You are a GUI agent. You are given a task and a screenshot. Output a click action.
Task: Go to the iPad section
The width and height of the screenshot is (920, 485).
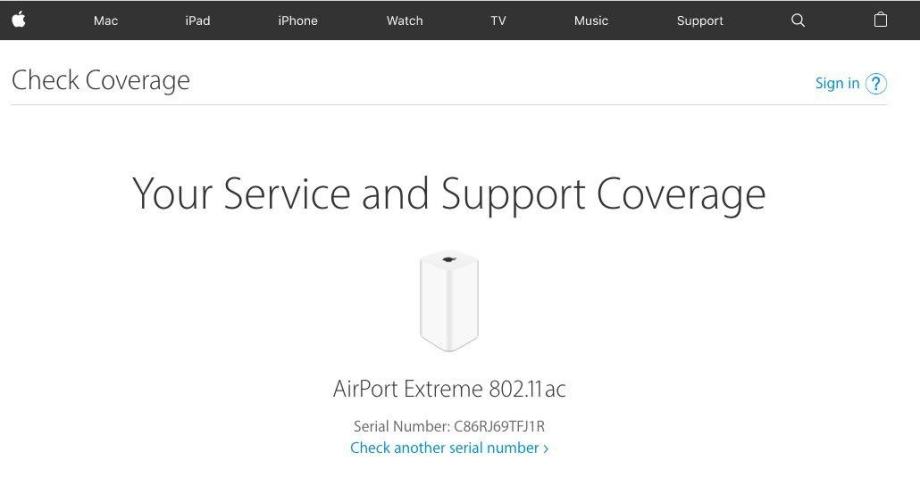(198, 21)
